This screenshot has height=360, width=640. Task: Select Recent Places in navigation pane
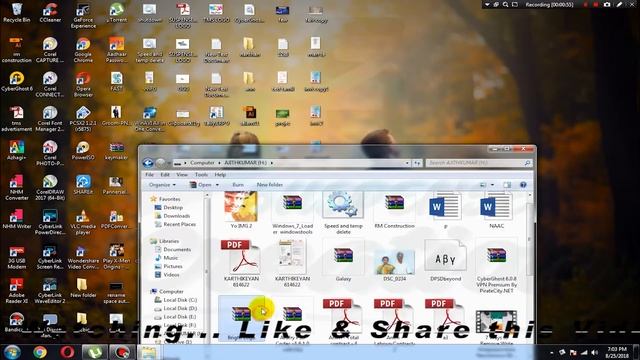(x=179, y=224)
